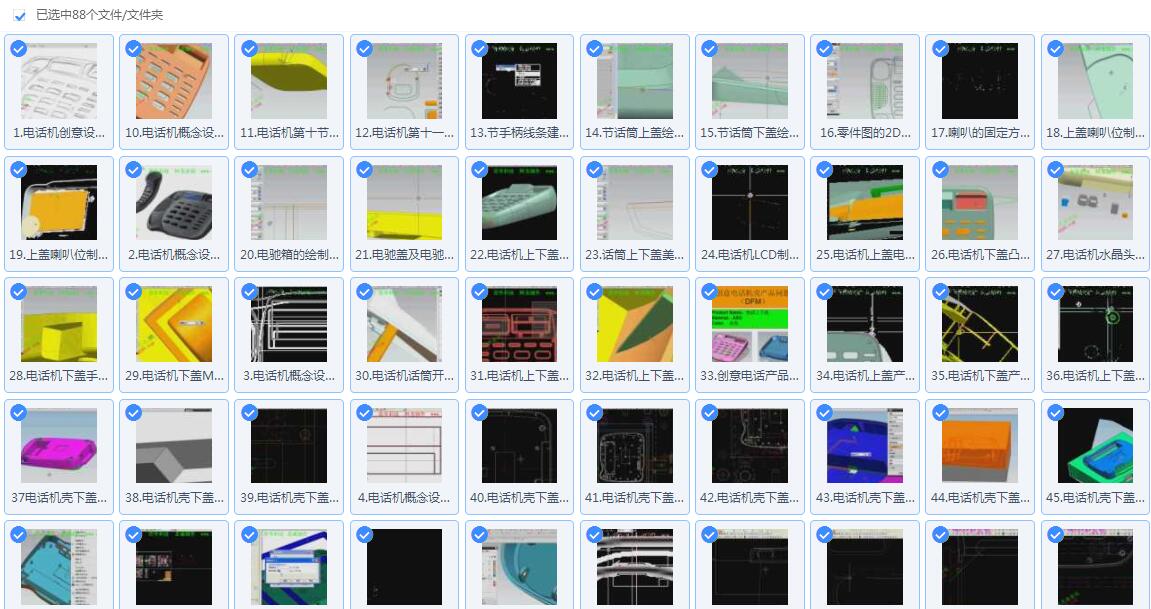The image size is (1151, 609).
Task: Deselect the checkbox of file 13.节手柄线条建
Action: (479, 49)
